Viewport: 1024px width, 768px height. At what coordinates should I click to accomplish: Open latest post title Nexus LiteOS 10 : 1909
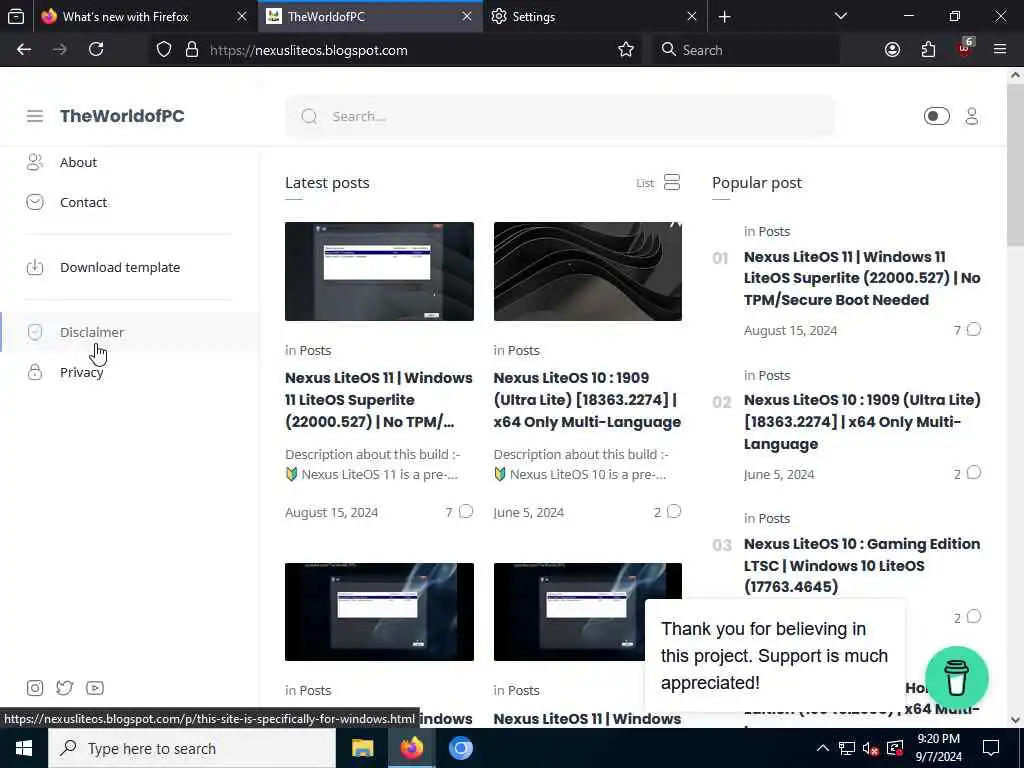[587, 400]
